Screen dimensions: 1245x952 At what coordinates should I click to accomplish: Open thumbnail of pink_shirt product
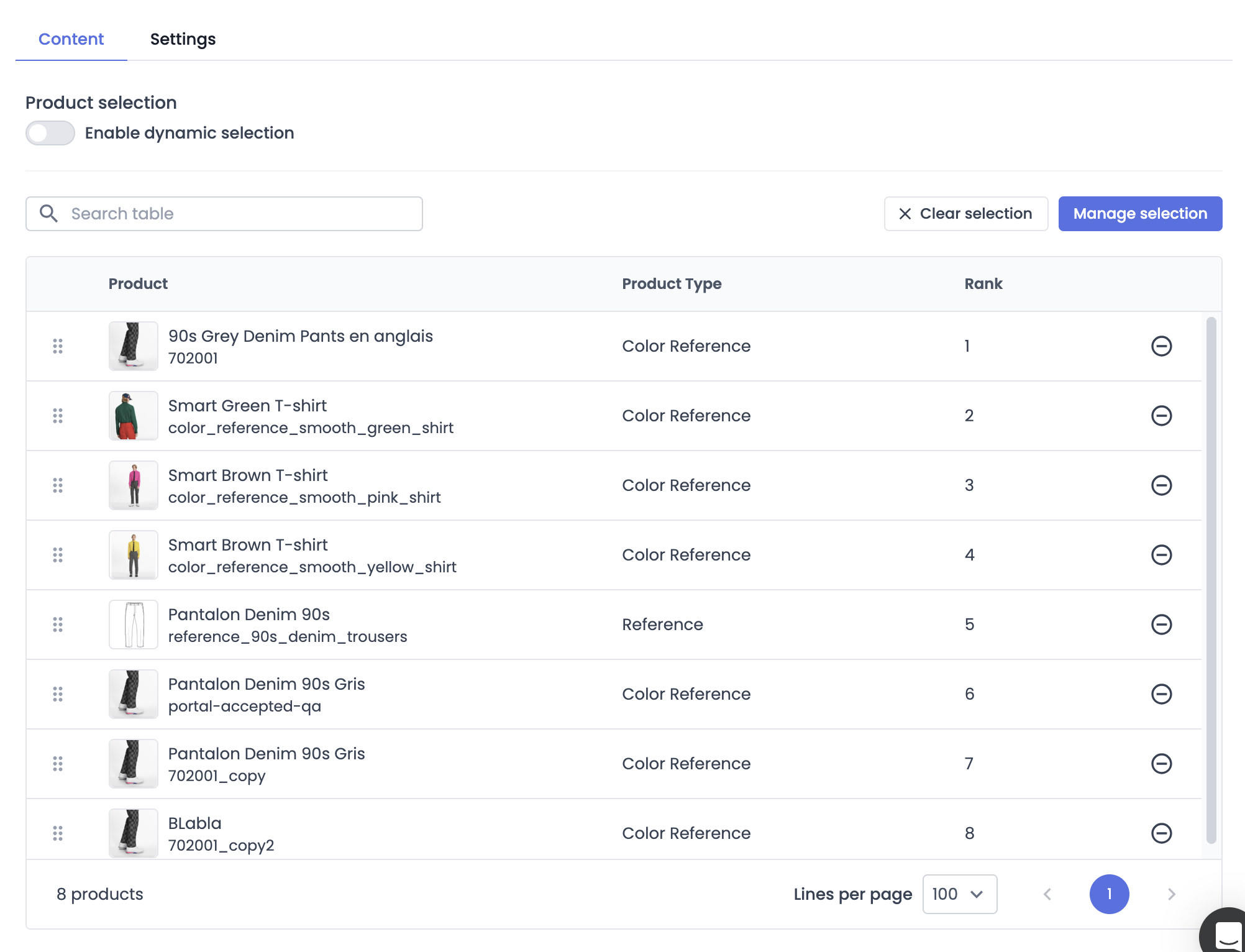pyautogui.click(x=134, y=485)
